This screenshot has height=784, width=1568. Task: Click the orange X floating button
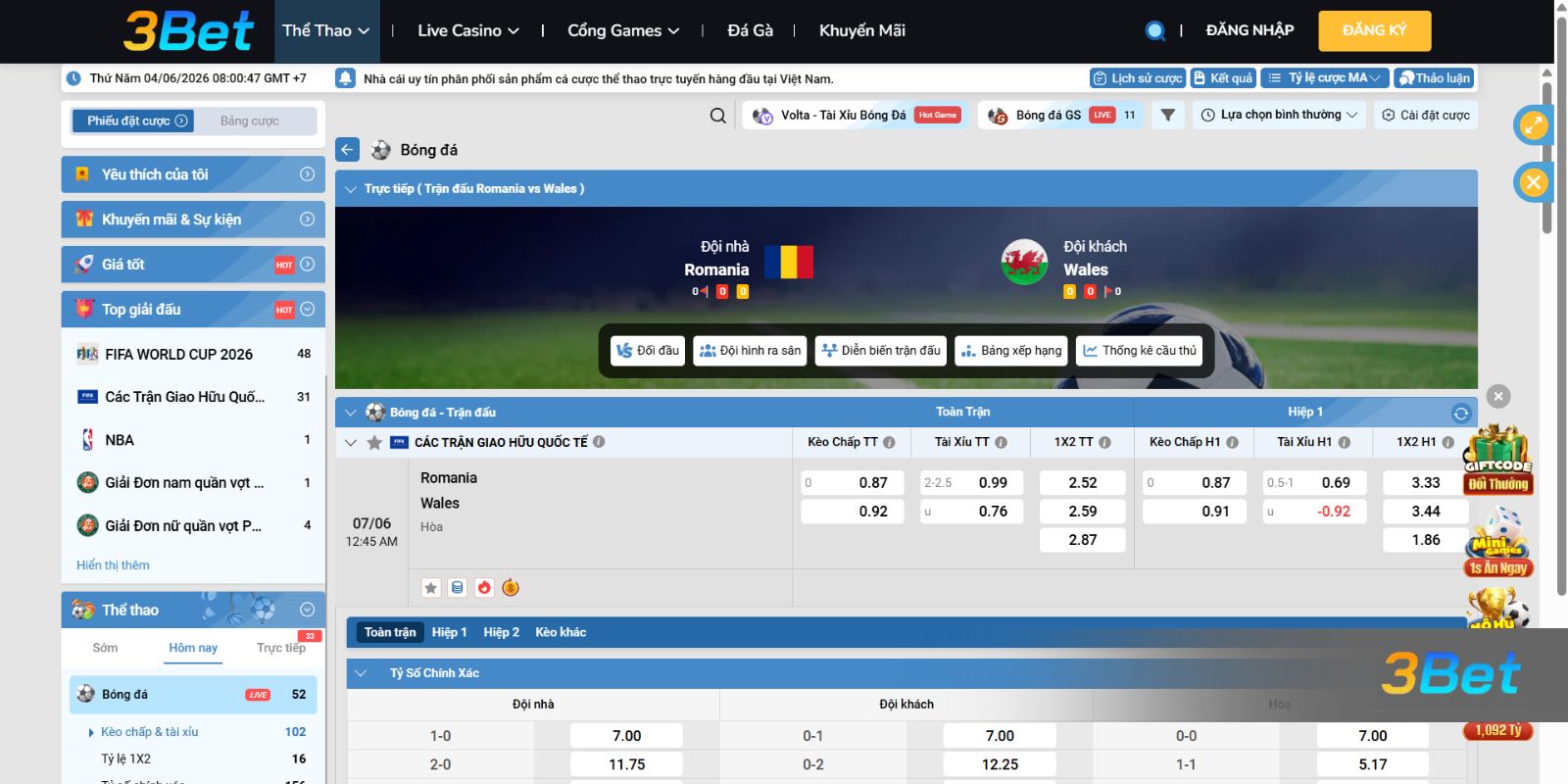(1534, 182)
